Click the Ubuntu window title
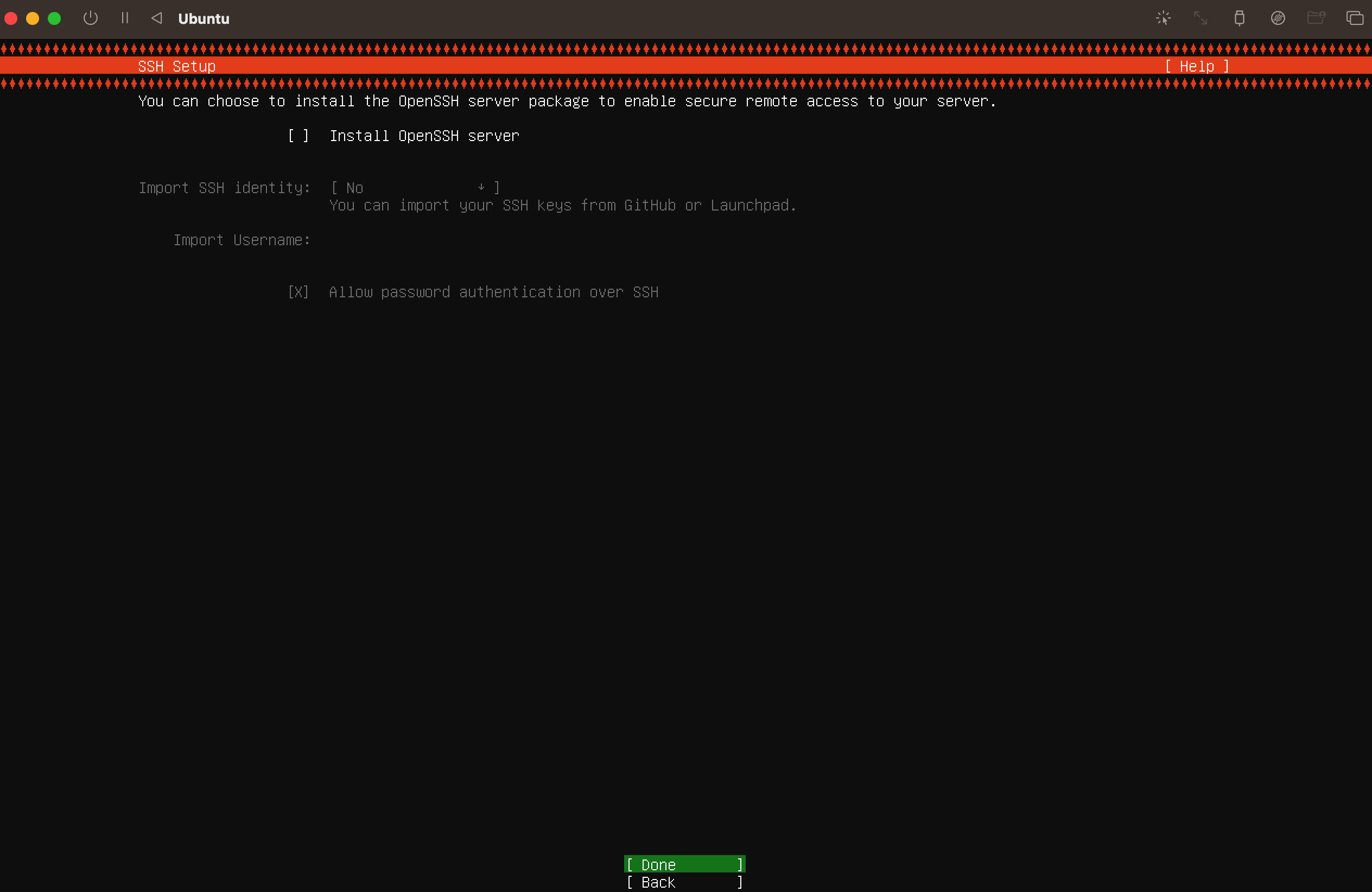The width and height of the screenshot is (1372, 892). (204, 18)
